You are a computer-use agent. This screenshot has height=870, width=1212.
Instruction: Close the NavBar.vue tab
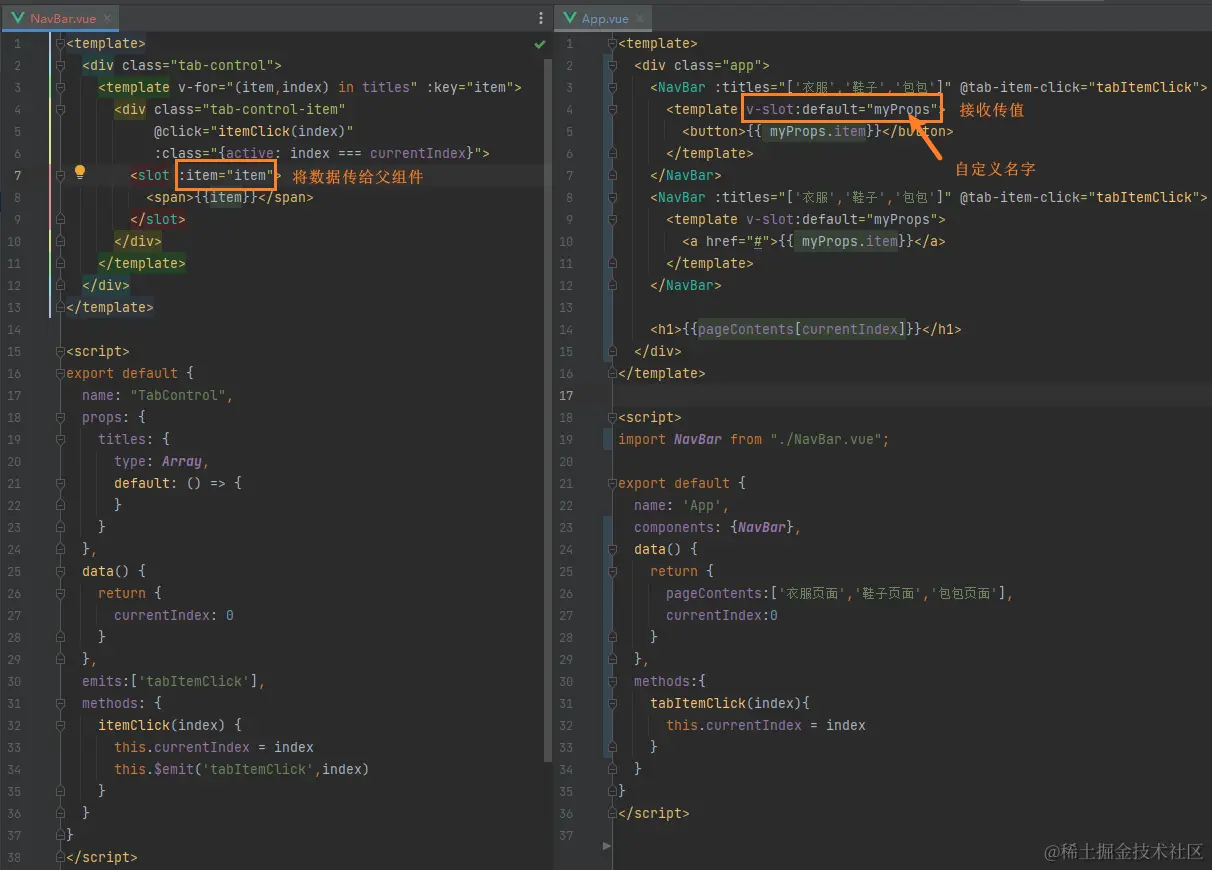tap(107, 19)
